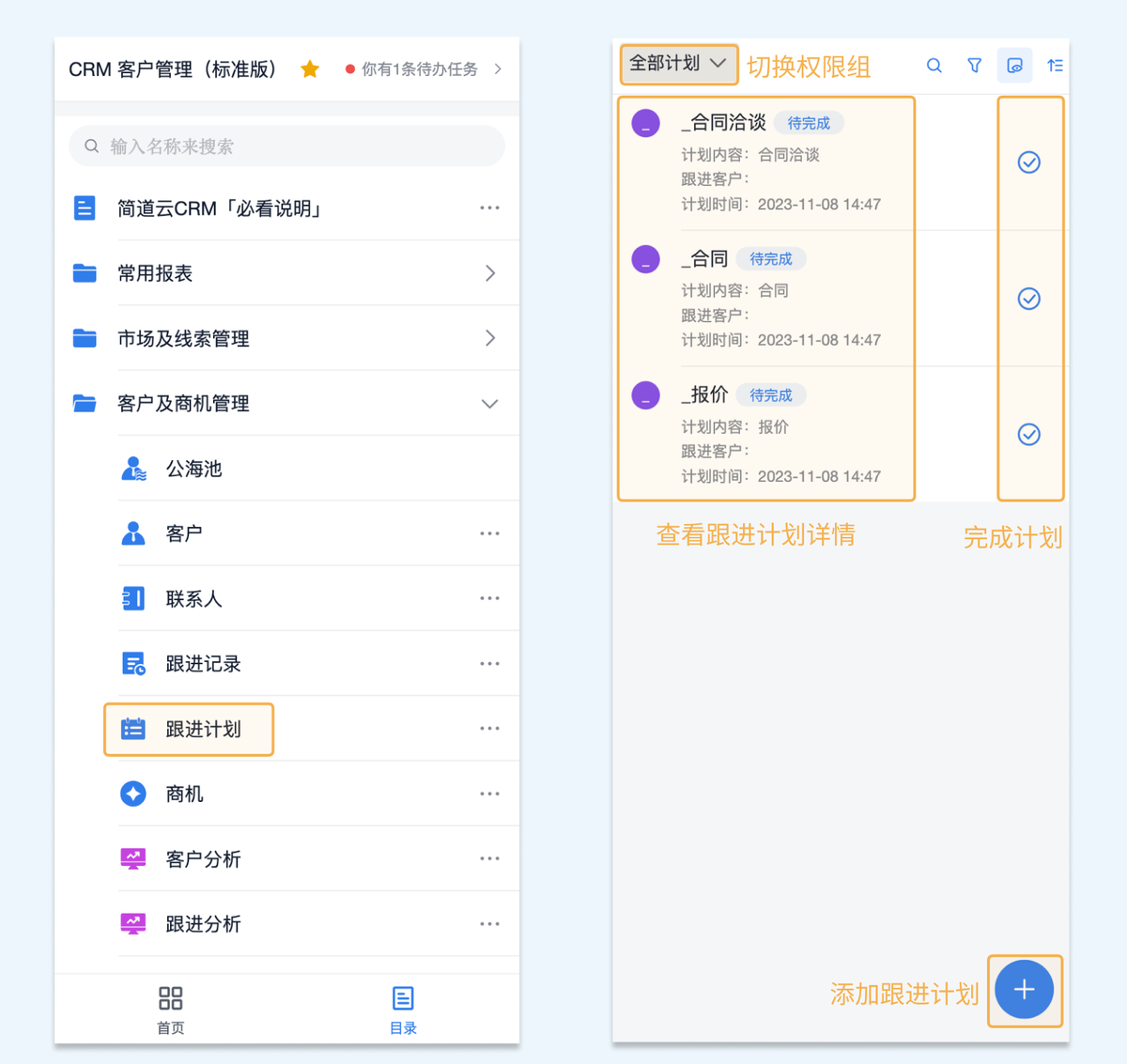Click the 公海池 icon
1127x1064 pixels.
tap(133, 469)
